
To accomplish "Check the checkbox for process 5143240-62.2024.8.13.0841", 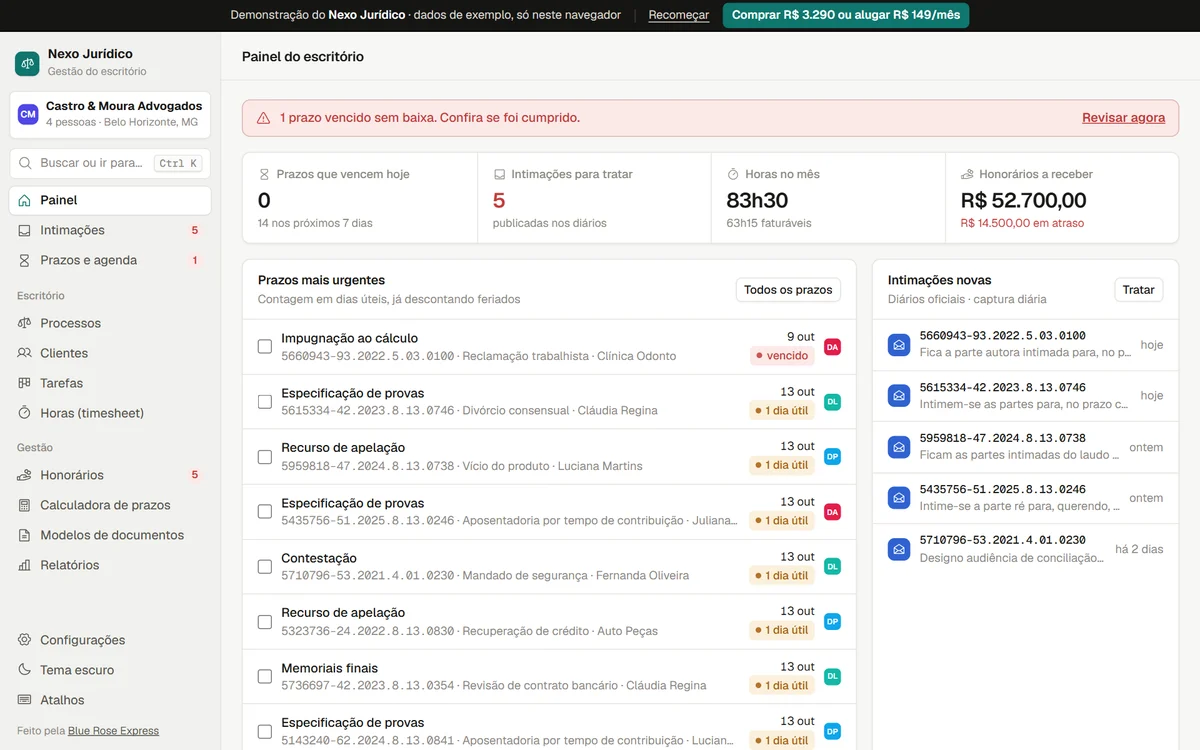I will pyautogui.click(x=265, y=732).
